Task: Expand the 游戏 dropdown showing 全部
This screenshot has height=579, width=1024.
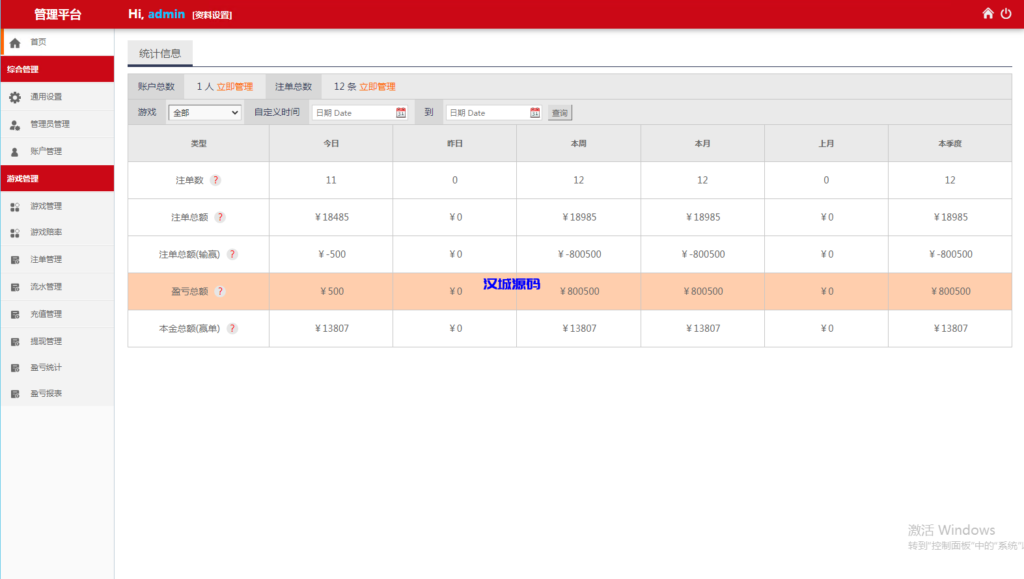Action: 204,113
